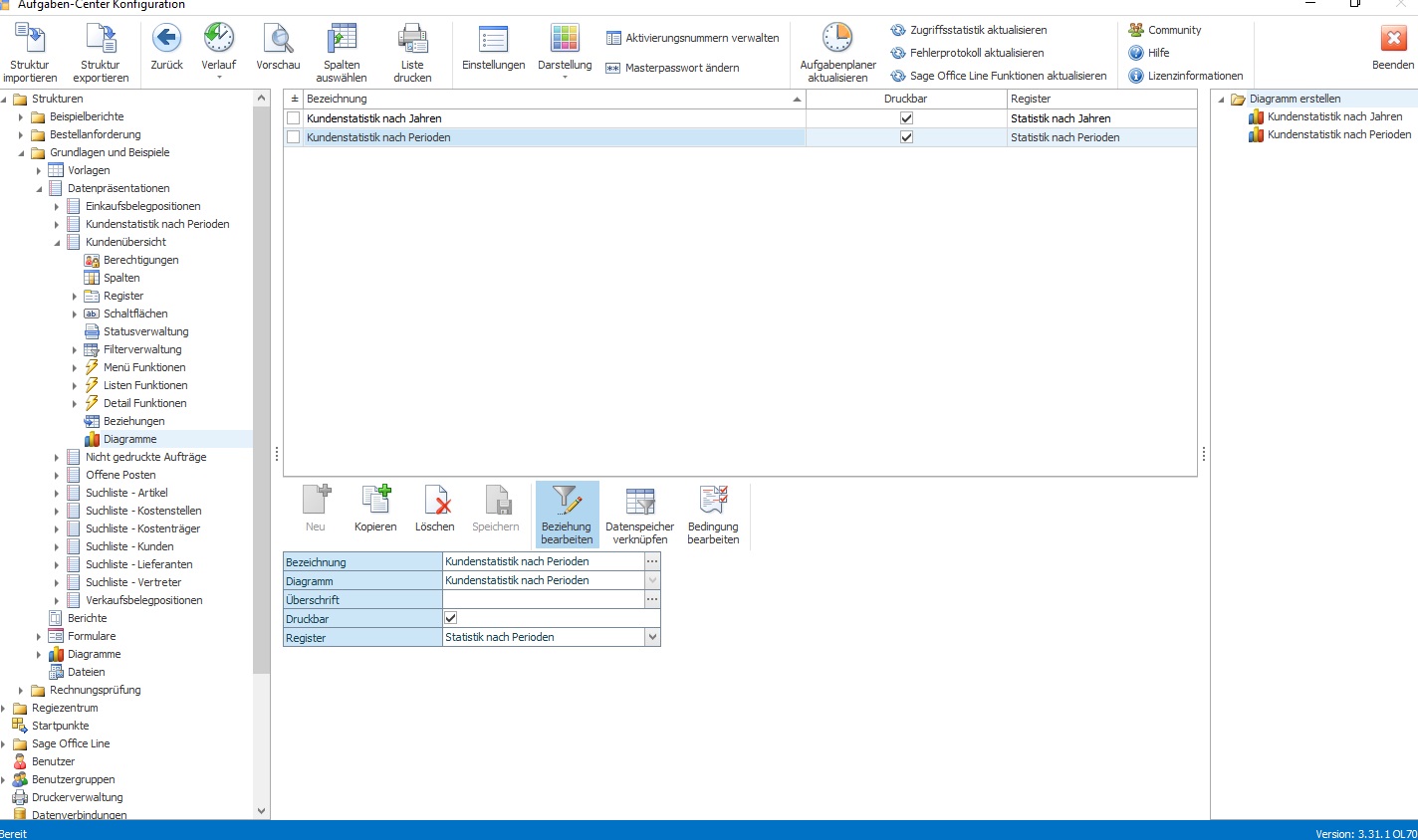The width and height of the screenshot is (1418, 840).
Task: Open the Diagramm property dropdown
Action: 652,580
